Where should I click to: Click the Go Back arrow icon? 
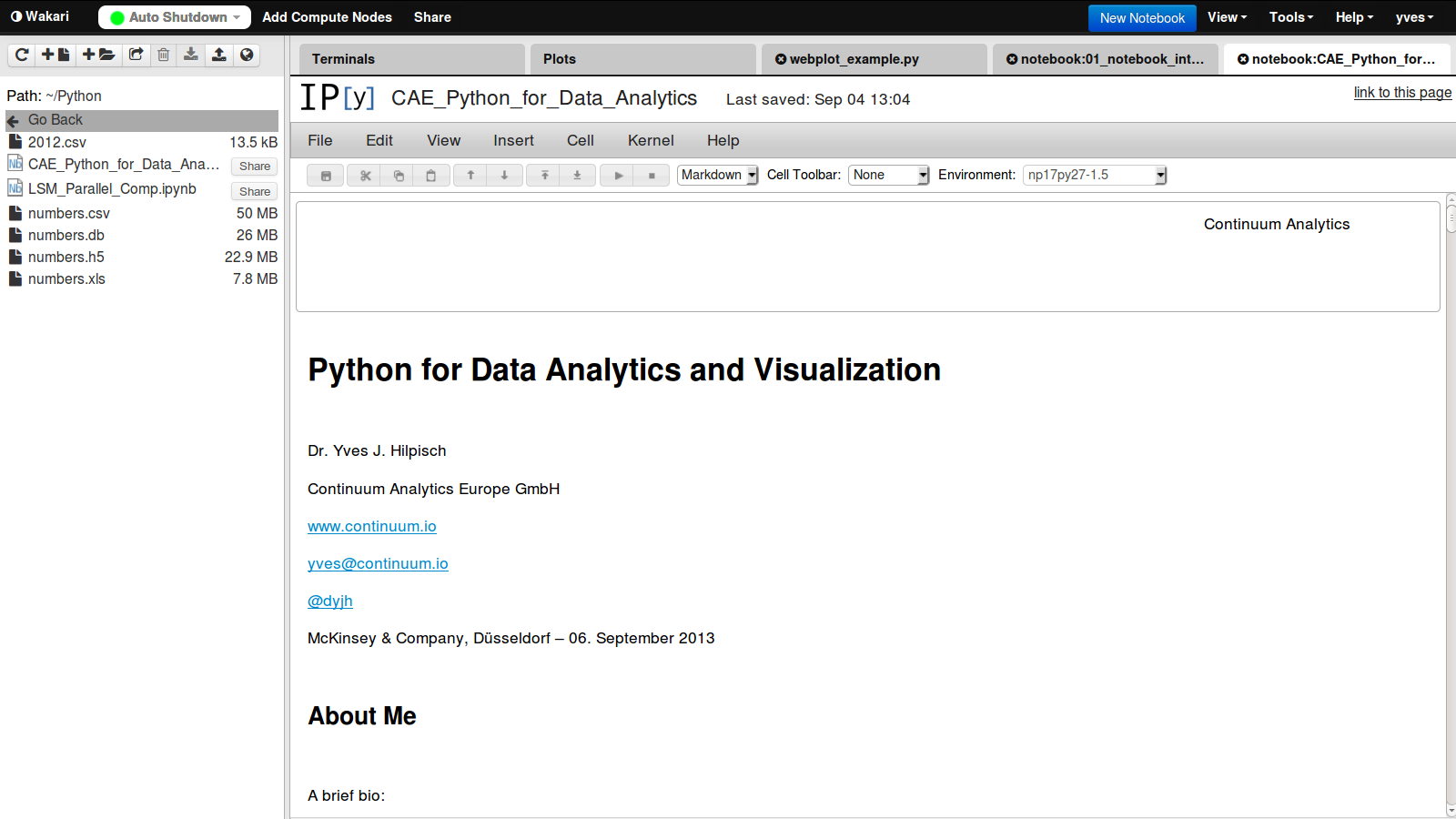[x=13, y=120]
